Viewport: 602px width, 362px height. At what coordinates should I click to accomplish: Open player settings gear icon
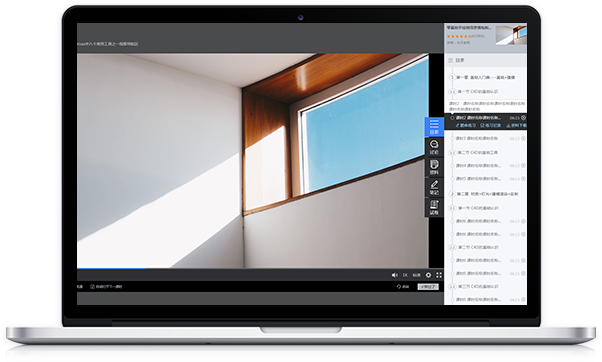(x=428, y=275)
